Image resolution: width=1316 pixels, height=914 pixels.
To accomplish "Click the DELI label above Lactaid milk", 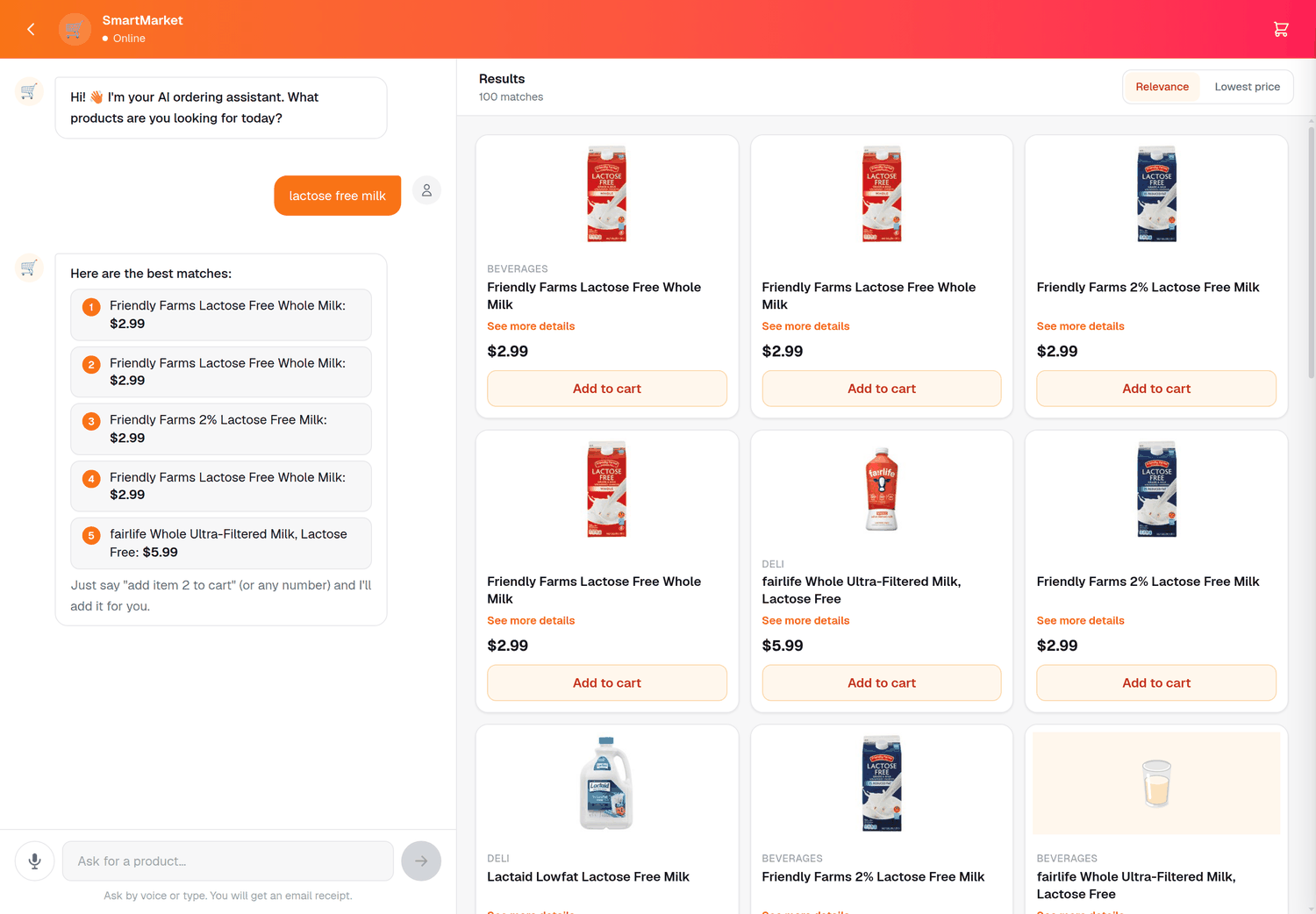I will 498,859.
